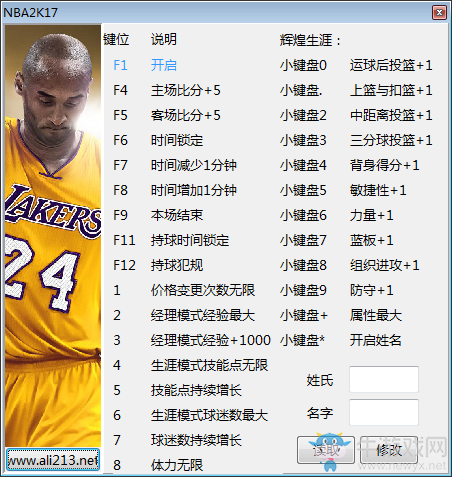Select the F12 hotkey label
The width and height of the screenshot is (452, 477).
point(124,265)
